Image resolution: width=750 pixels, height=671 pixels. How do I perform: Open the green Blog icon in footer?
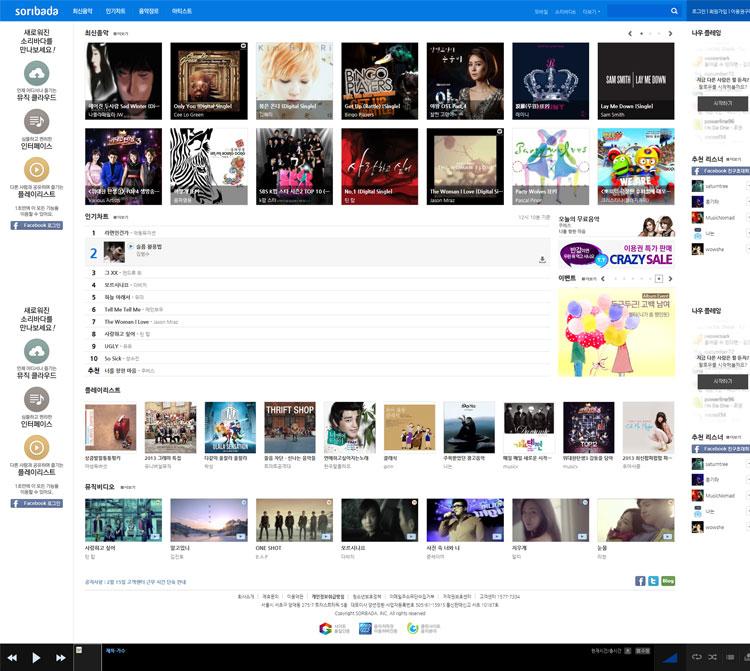point(668,581)
